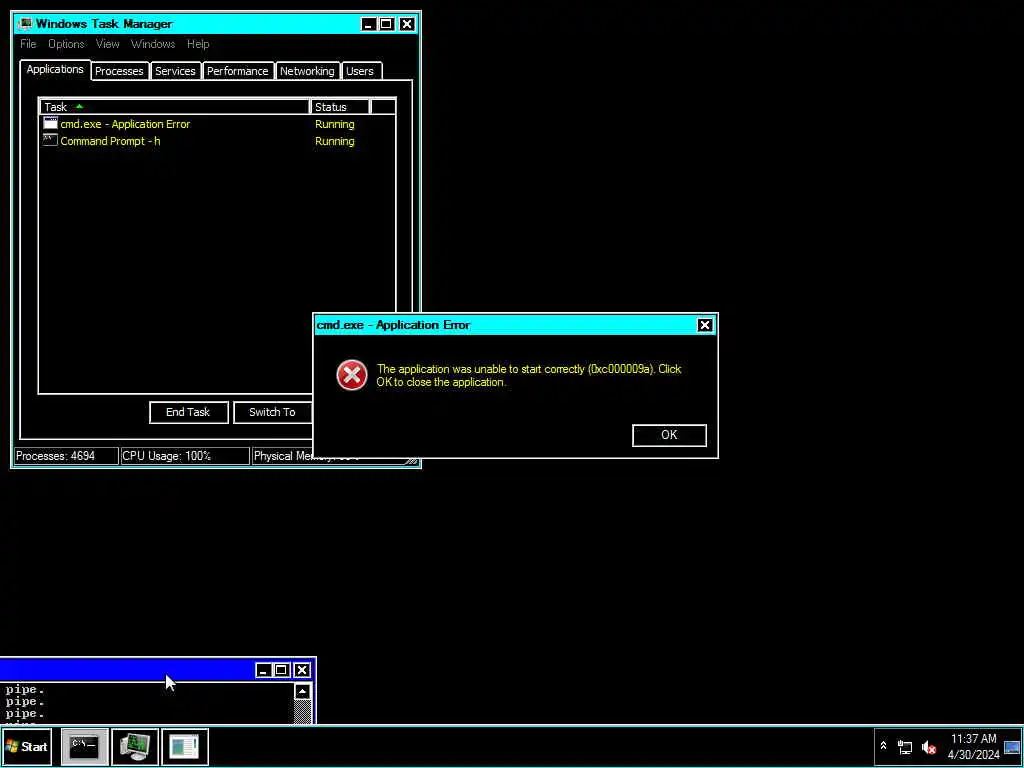The width and height of the screenshot is (1024, 768).
Task: Open the Options menu in Task Manager
Action: point(66,44)
